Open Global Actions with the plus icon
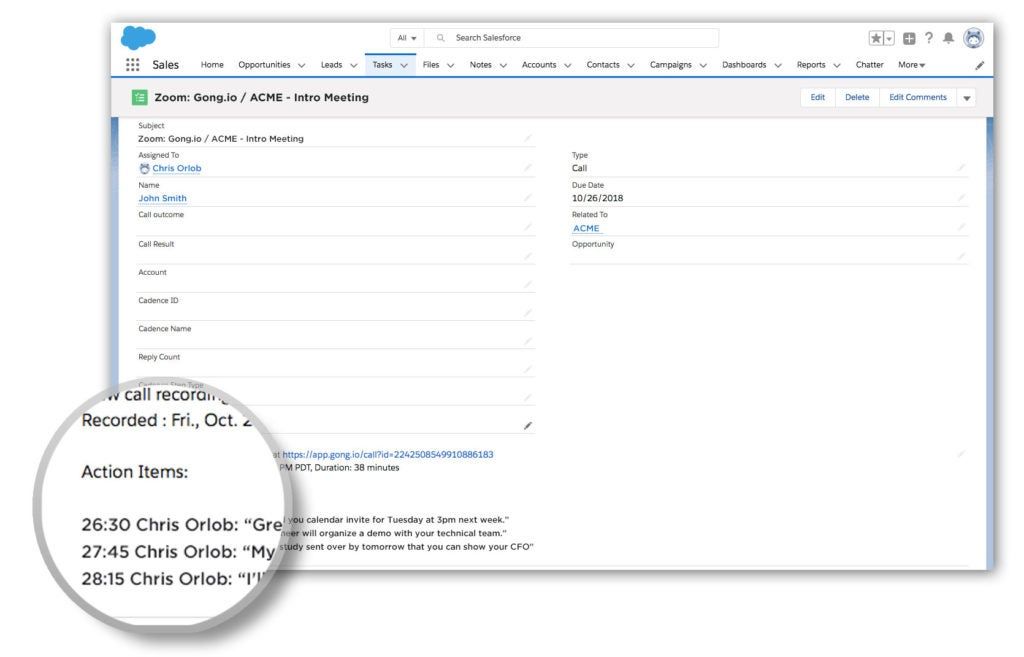The width and height of the screenshot is (1024, 657). (910, 38)
